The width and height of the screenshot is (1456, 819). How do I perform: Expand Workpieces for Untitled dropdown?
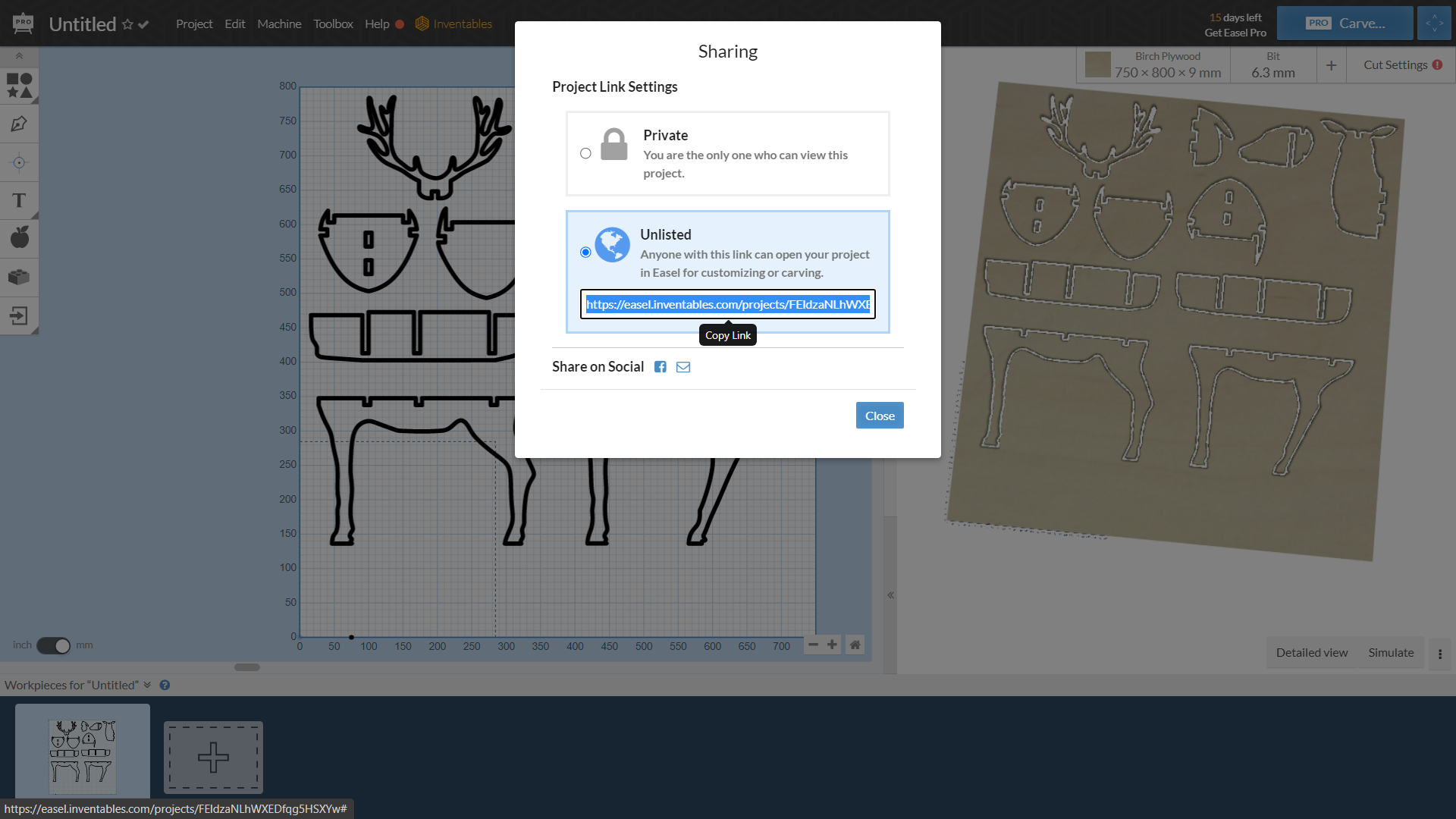click(x=147, y=684)
